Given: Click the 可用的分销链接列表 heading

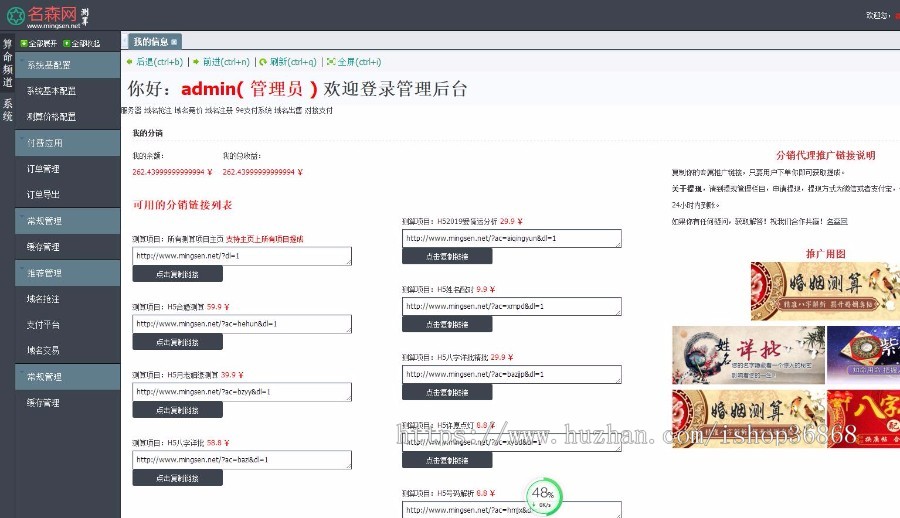Looking at the screenshot, I should (183, 205).
